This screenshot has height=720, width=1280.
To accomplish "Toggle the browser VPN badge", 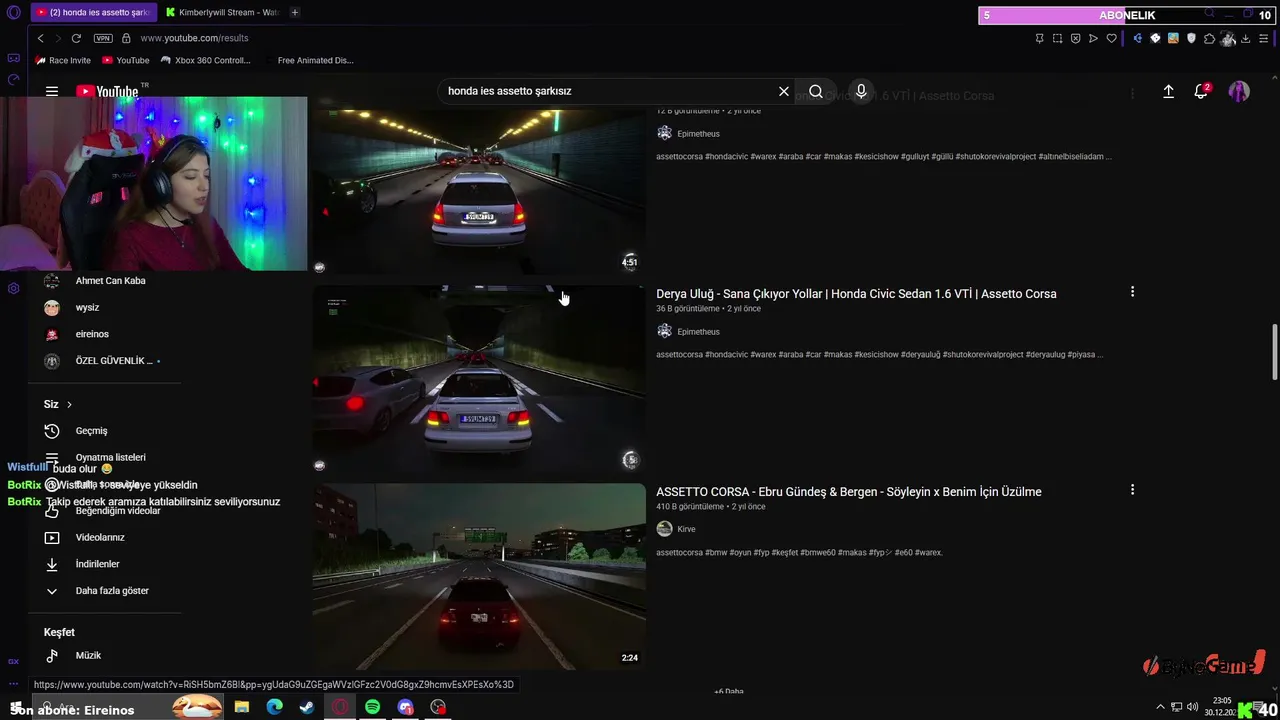I will (x=103, y=38).
